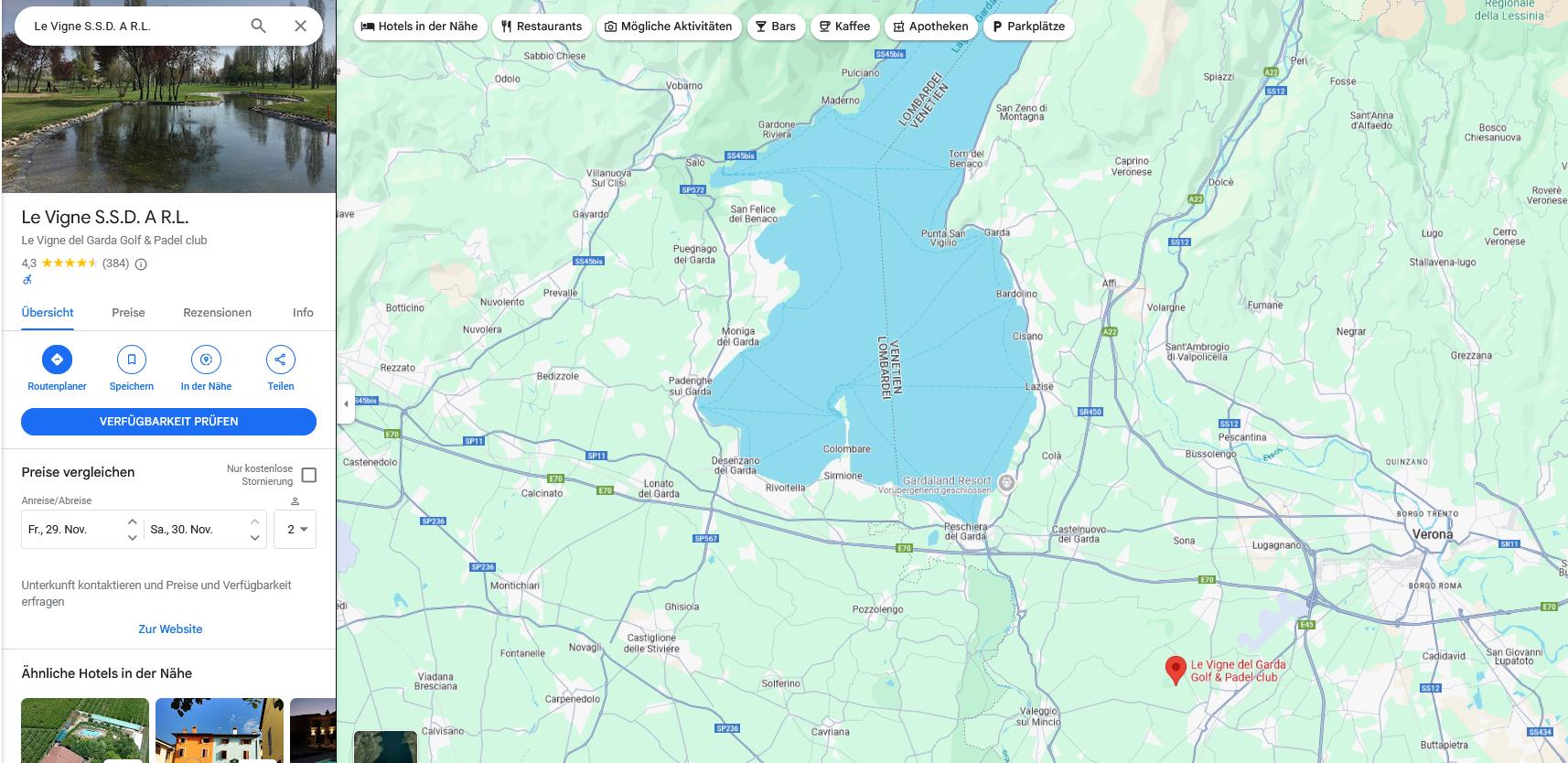Click Gardone Riviera map label
The width and height of the screenshot is (1568, 763).
coord(777,129)
